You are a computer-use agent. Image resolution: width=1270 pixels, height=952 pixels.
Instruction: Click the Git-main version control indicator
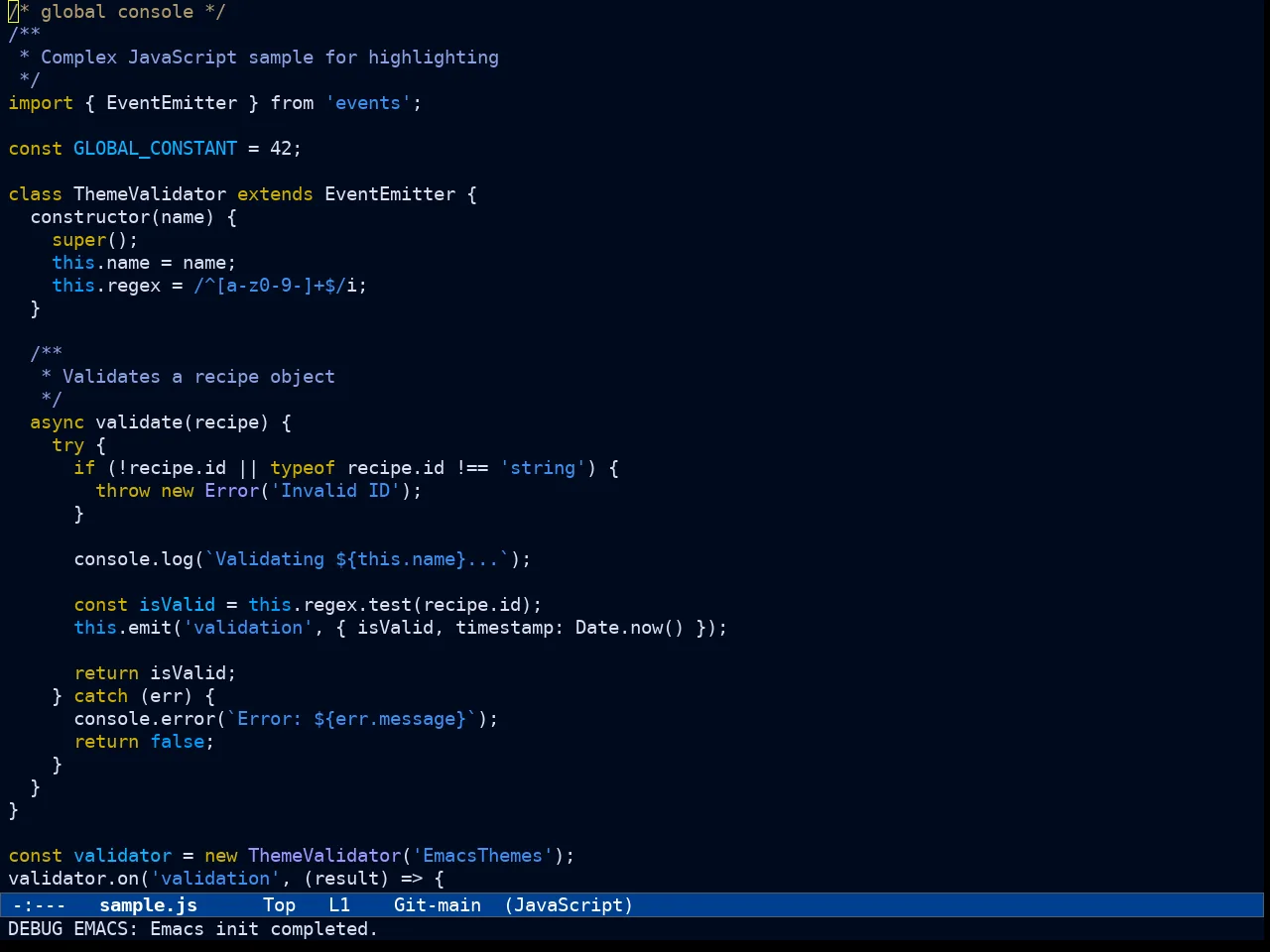point(438,905)
